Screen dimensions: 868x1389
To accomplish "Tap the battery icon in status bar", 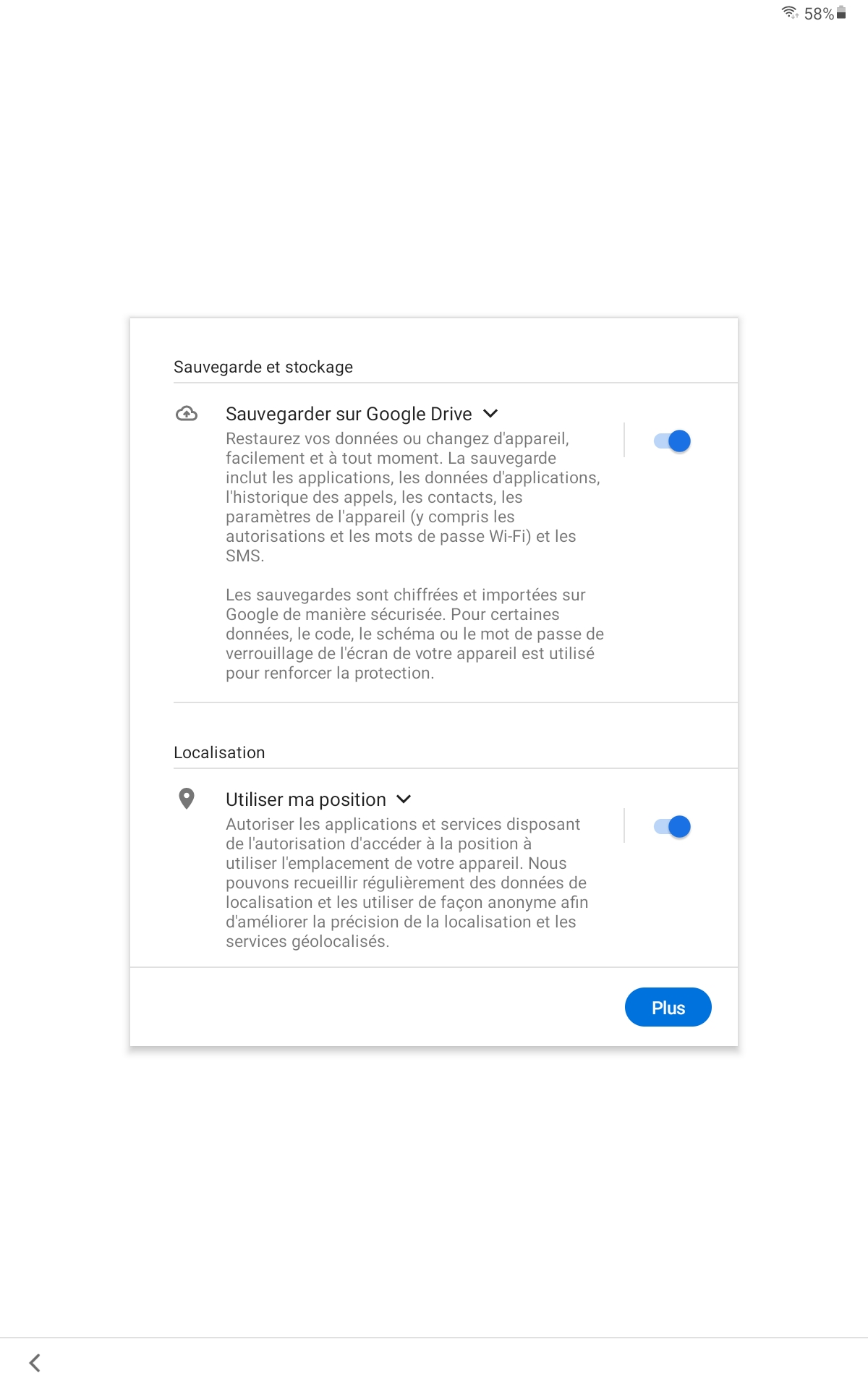I will coord(841,13).
